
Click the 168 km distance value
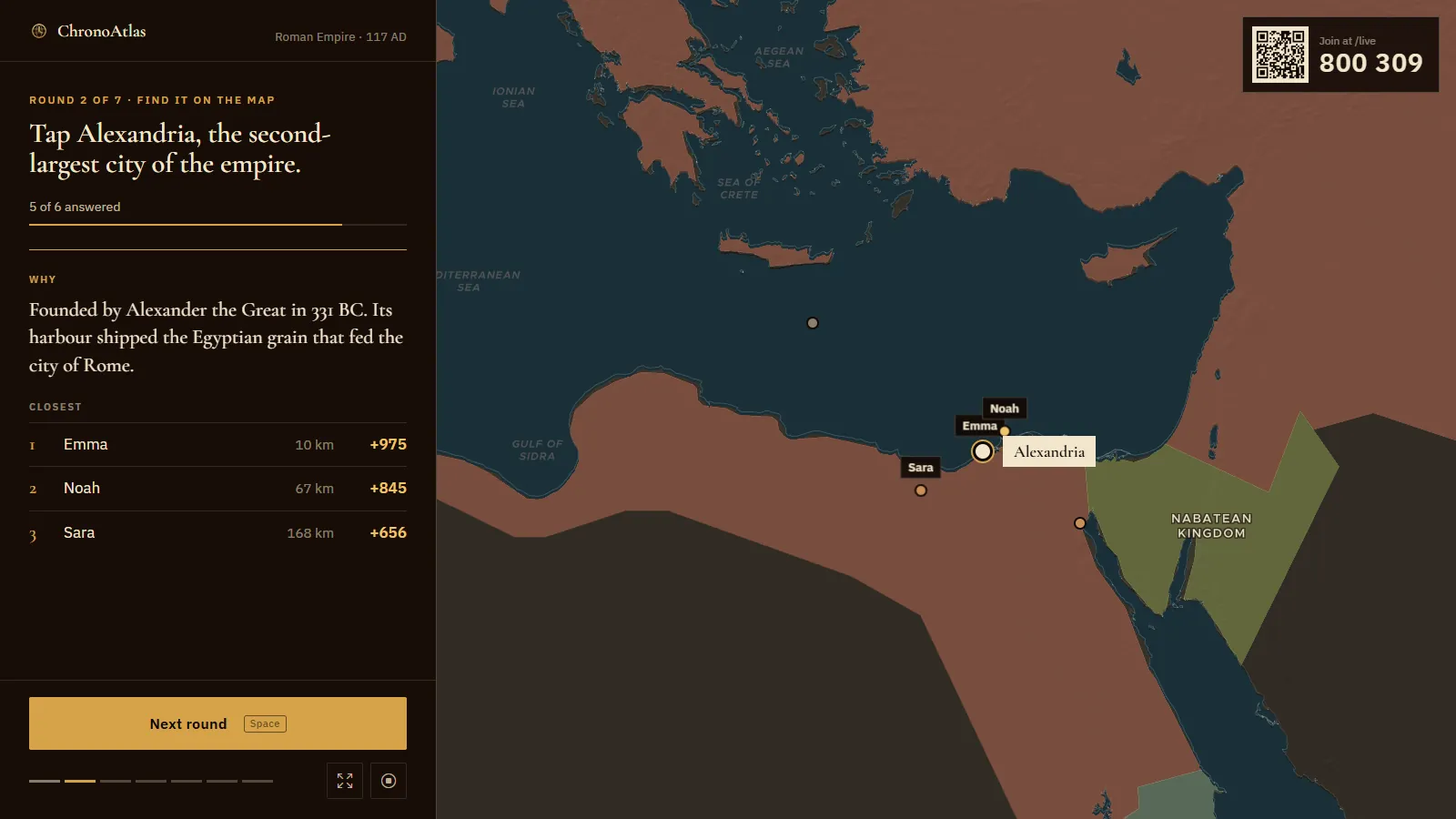tap(310, 533)
